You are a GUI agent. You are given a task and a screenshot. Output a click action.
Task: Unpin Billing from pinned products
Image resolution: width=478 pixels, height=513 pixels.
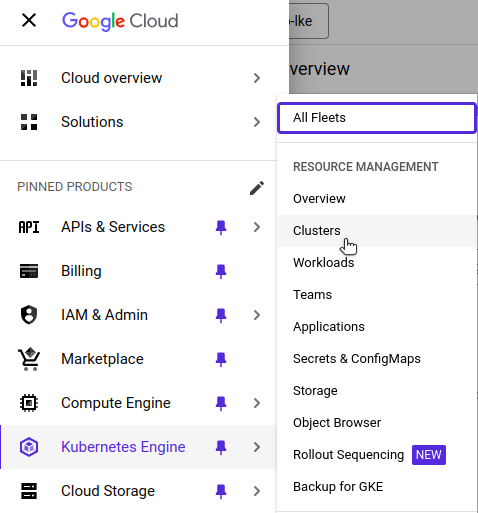pos(221,271)
